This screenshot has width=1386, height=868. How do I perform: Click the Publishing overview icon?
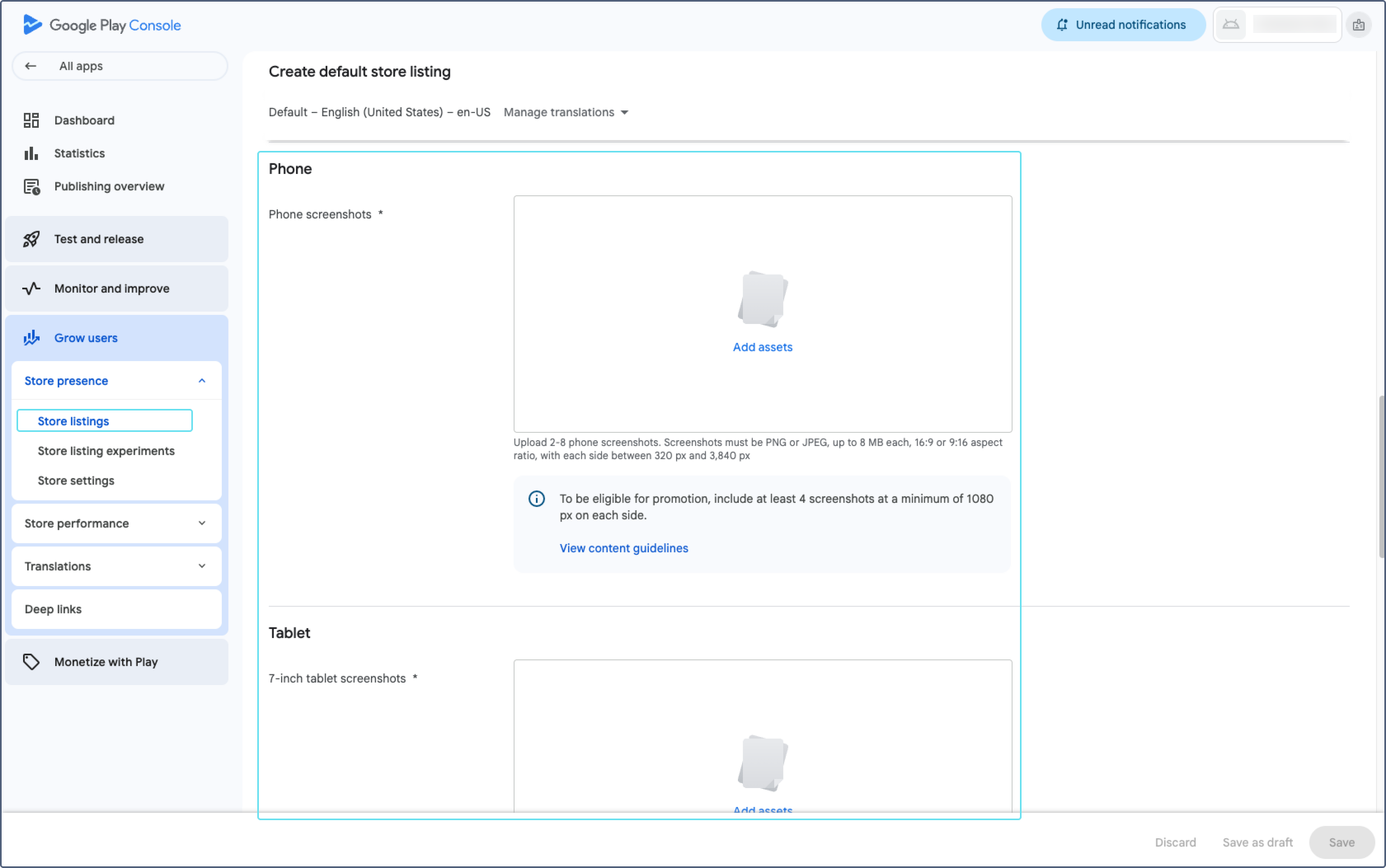31,186
